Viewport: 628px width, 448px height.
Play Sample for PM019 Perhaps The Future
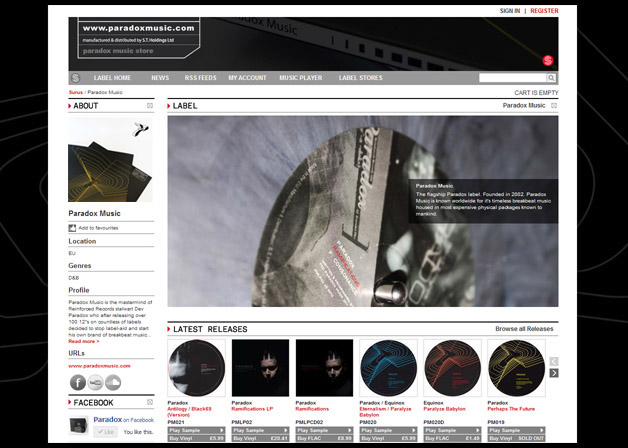pyautogui.click(x=516, y=430)
